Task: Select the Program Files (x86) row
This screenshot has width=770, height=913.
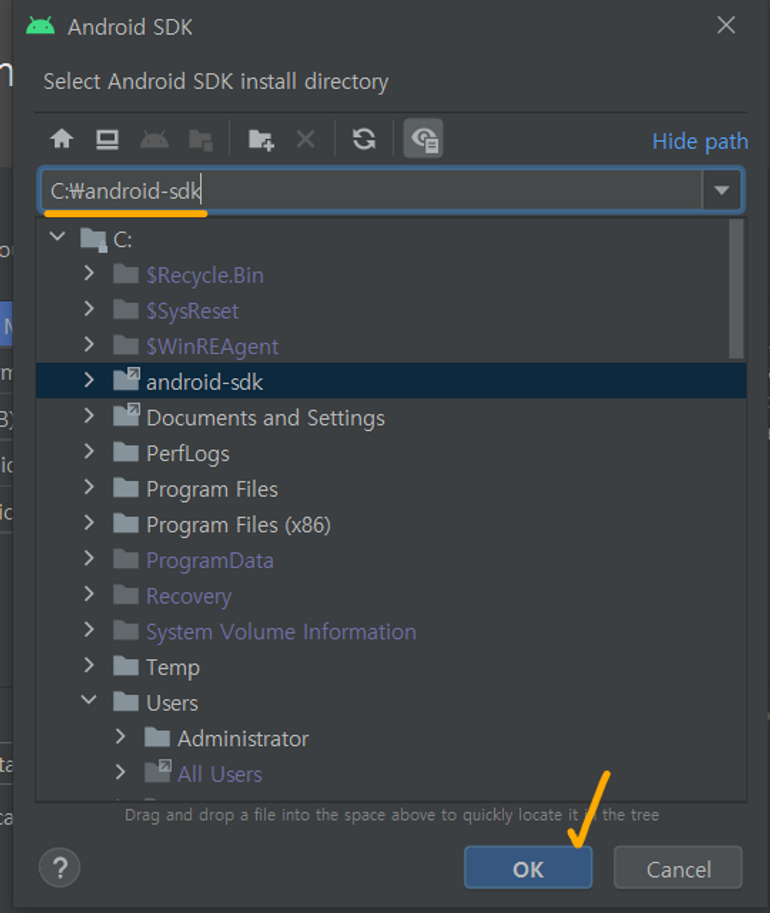Action: (x=391, y=525)
